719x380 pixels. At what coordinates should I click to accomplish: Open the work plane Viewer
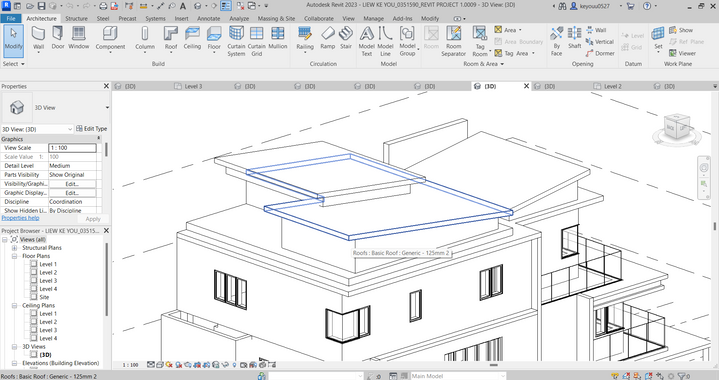coord(682,53)
